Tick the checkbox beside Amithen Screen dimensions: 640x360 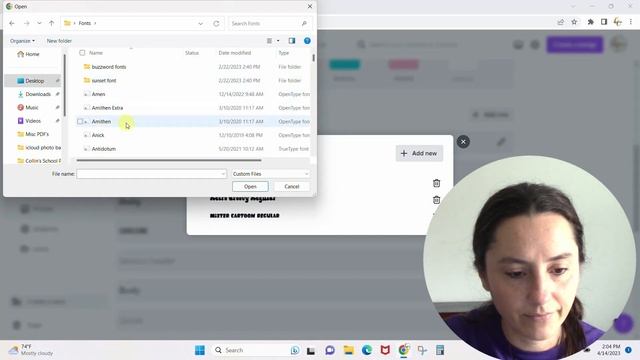coord(80,122)
